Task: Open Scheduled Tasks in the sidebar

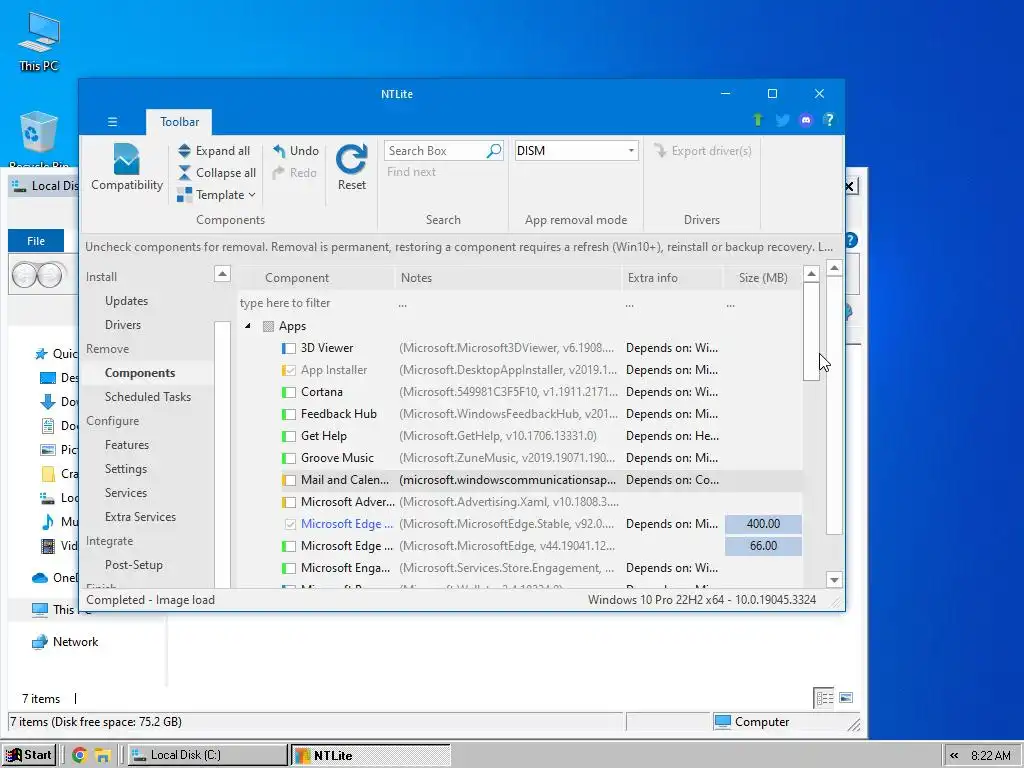Action: (x=148, y=397)
